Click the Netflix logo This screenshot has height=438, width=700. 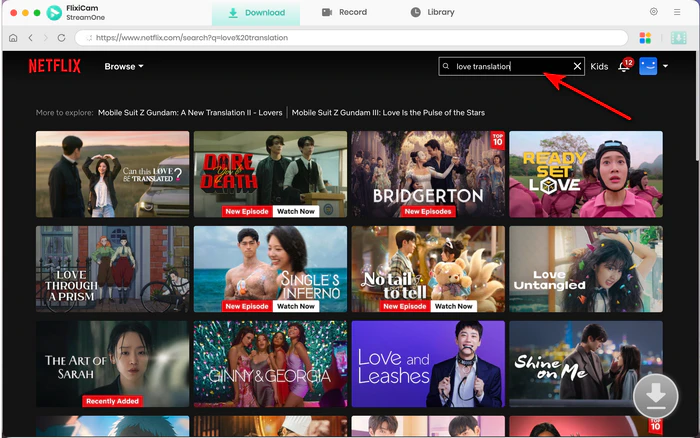click(54, 66)
